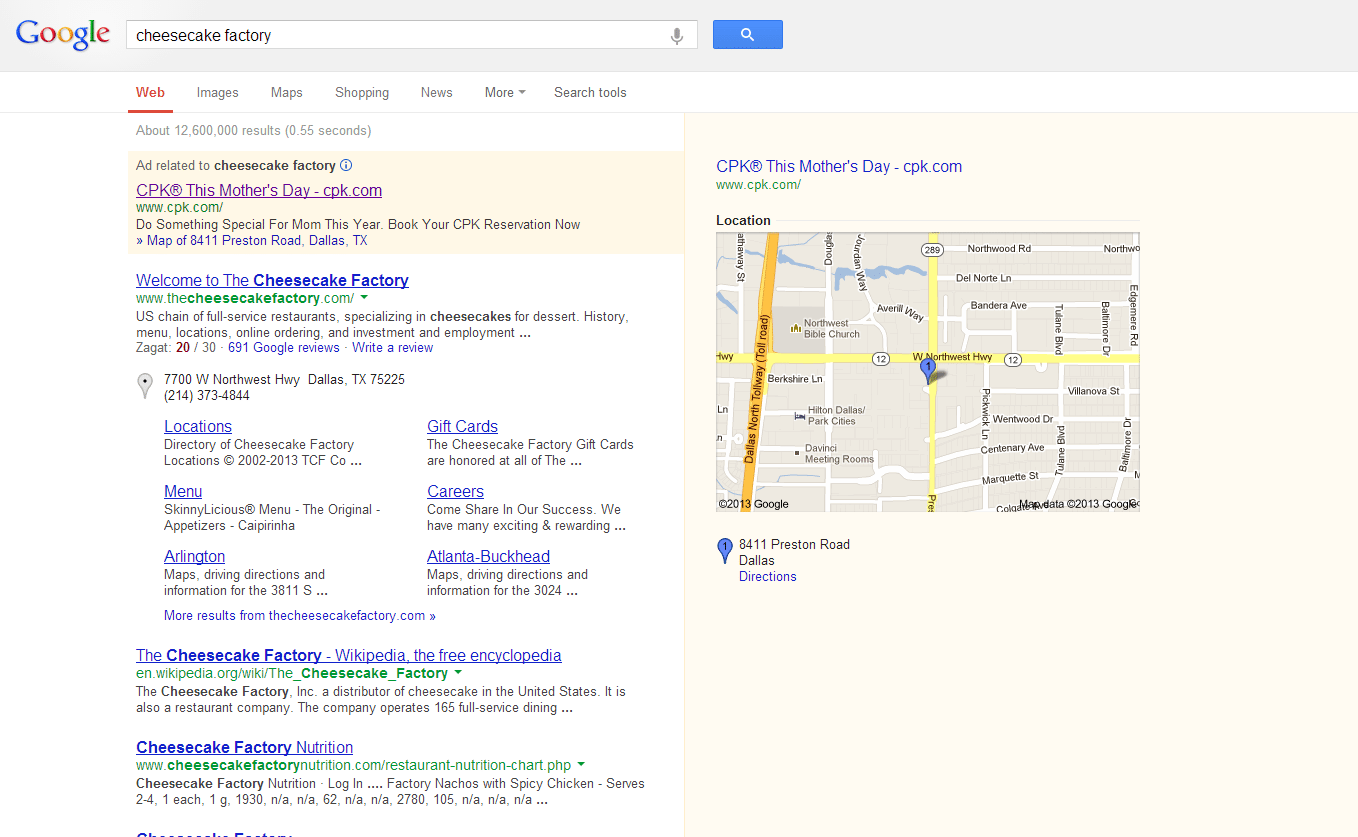Open Search tools
1358x837 pixels.
[x=590, y=92]
